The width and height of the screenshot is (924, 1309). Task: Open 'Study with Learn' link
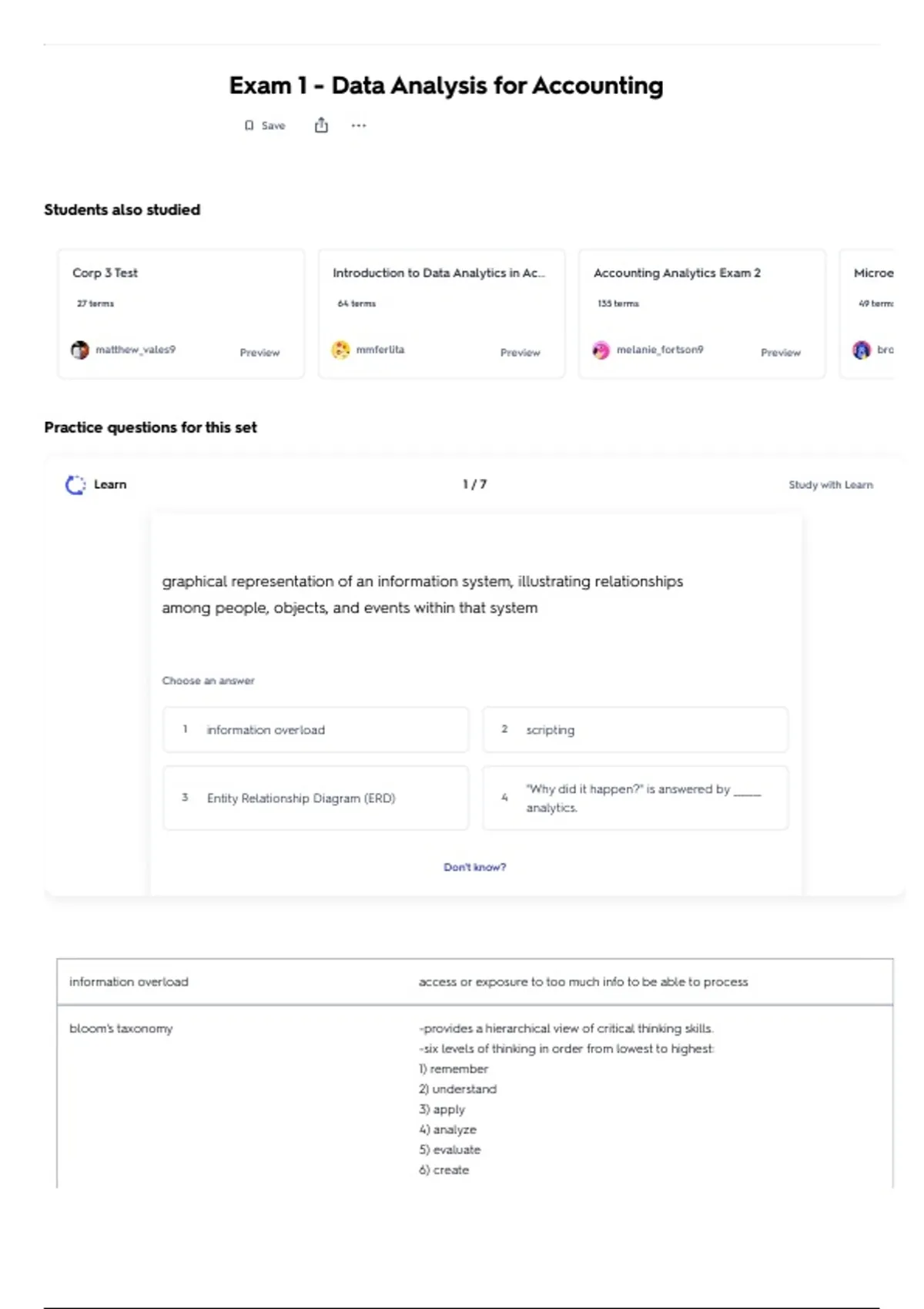pos(830,485)
